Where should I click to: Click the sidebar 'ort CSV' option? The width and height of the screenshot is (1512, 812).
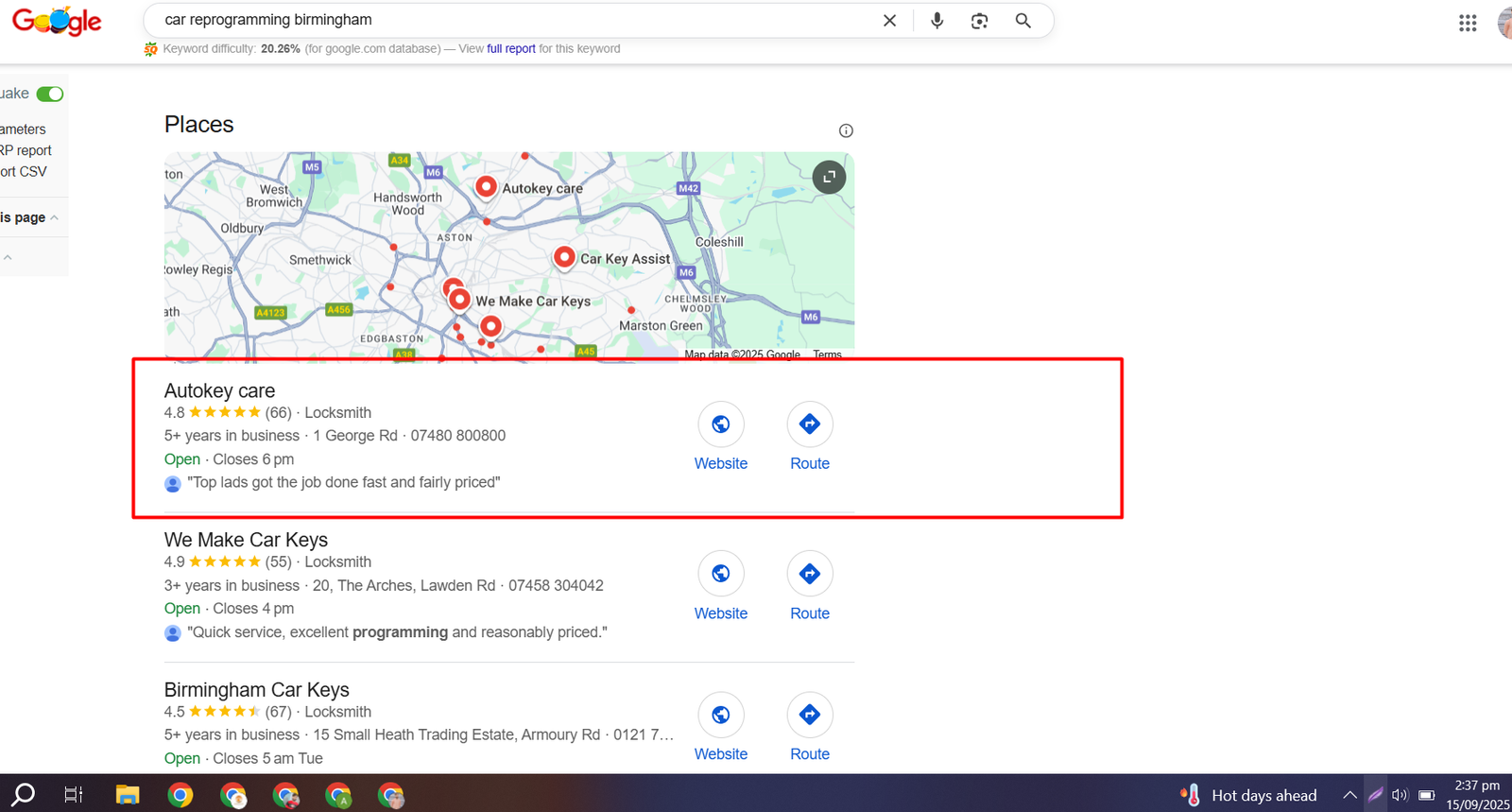[x=24, y=172]
